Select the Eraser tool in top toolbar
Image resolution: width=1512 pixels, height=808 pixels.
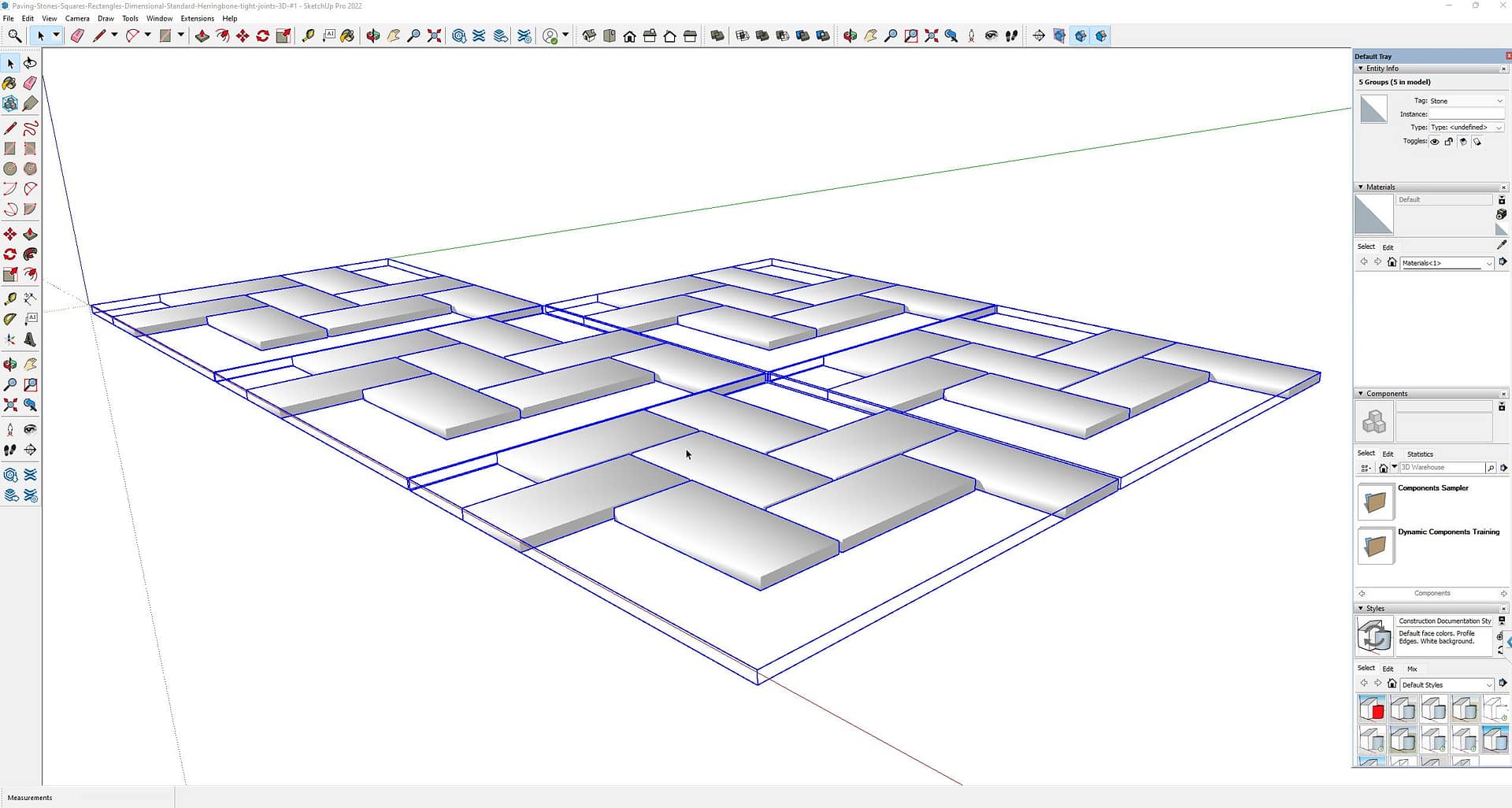coord(77,35)
